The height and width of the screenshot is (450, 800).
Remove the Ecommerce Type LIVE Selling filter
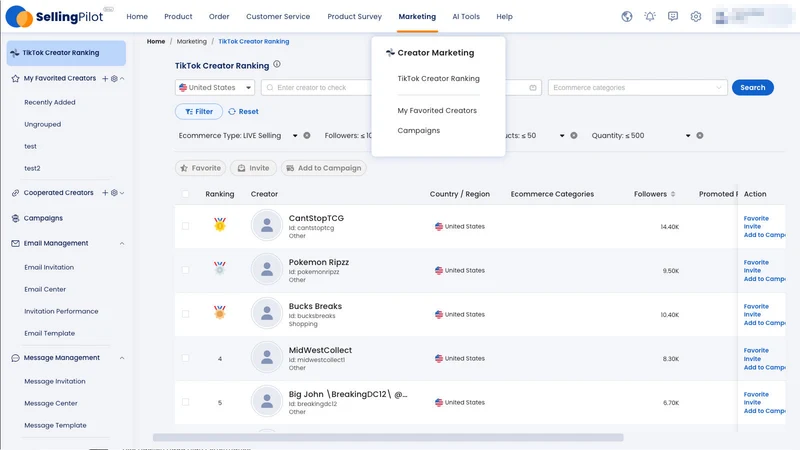307,136
